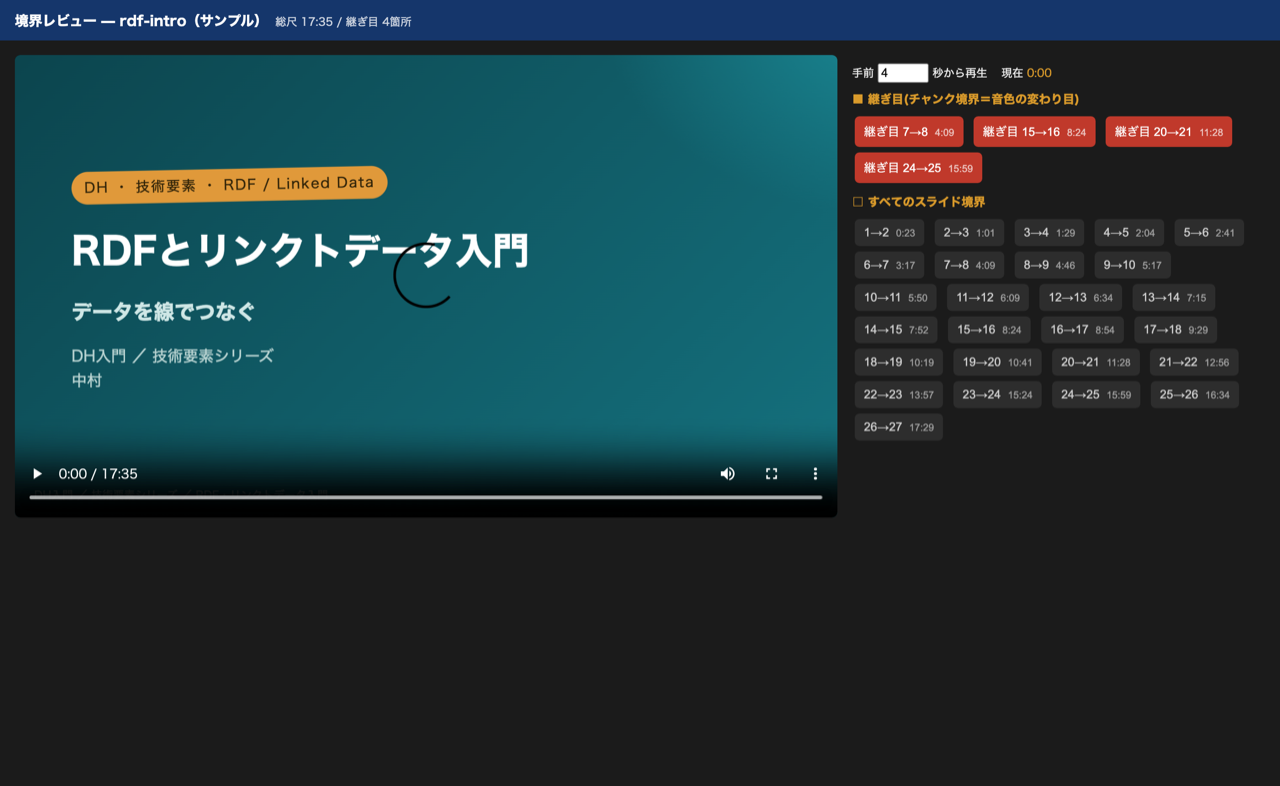Focus the seconds-before input field
The width and height of the screenshot is (1280, 786).
pos(903,73)
